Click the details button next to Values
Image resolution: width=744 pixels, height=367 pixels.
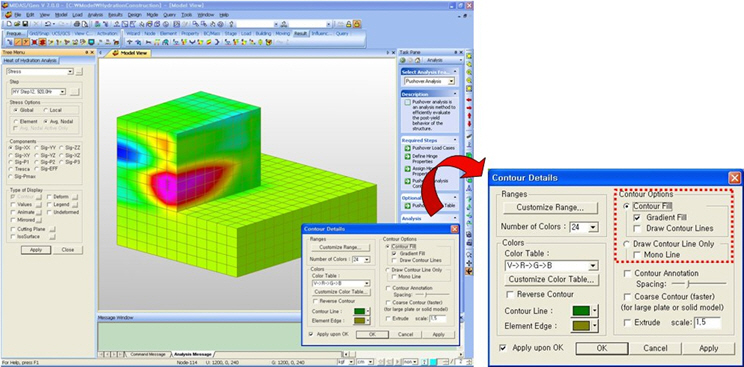pyautogui.click(x=39, y=205)
